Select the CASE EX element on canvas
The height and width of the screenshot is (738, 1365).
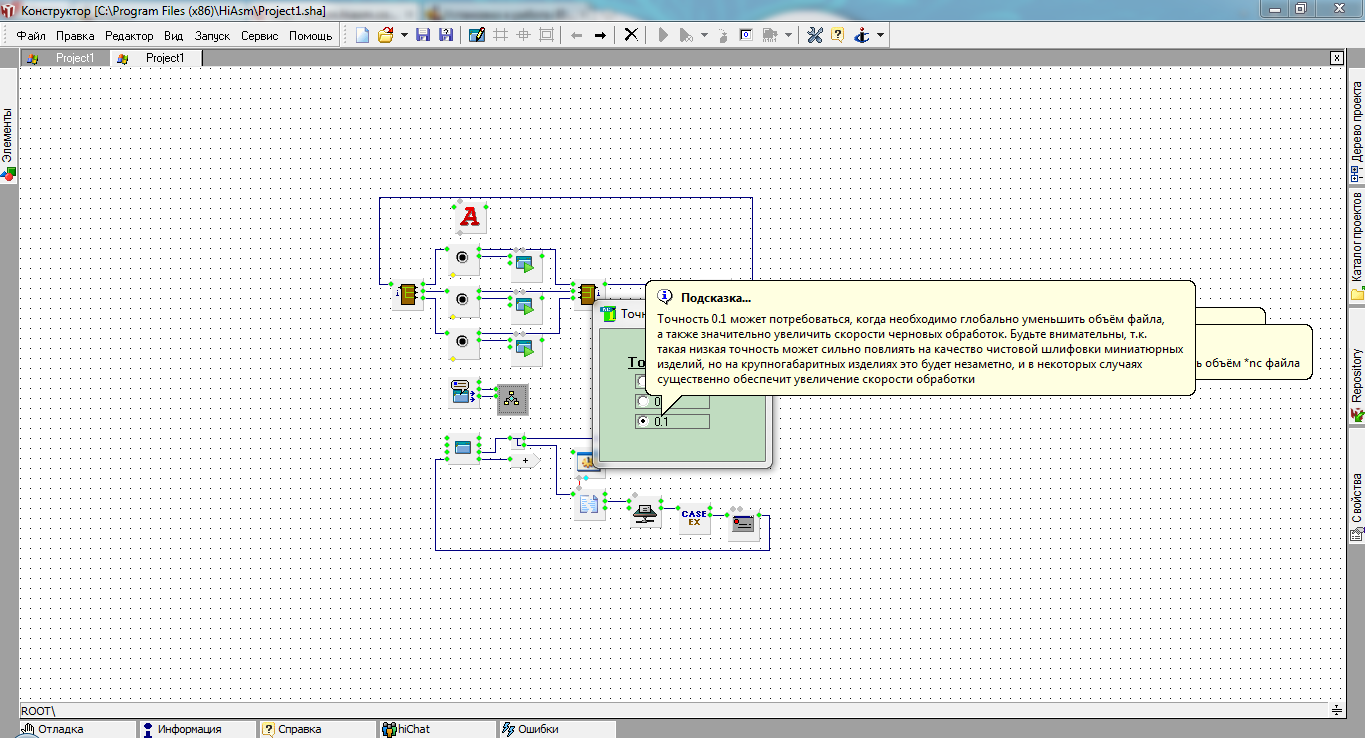tap(694, 518)
